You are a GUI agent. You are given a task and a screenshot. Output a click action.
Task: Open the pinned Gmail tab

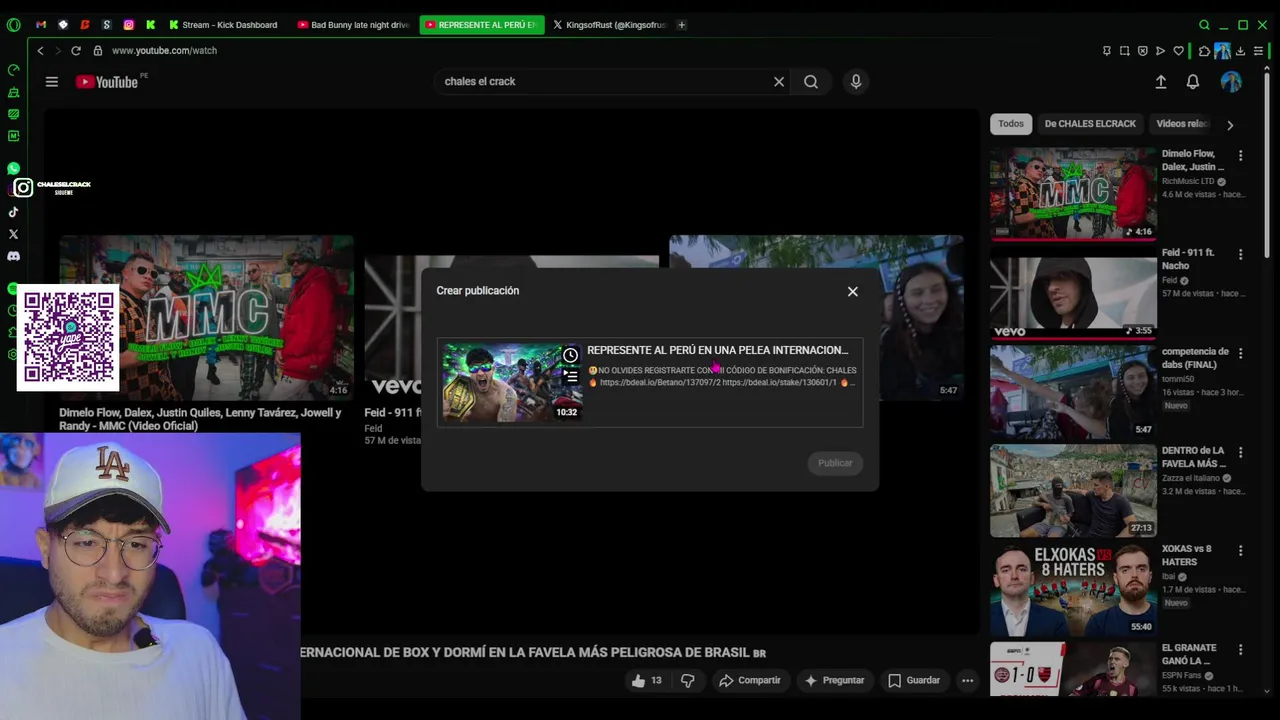[41, 25]
